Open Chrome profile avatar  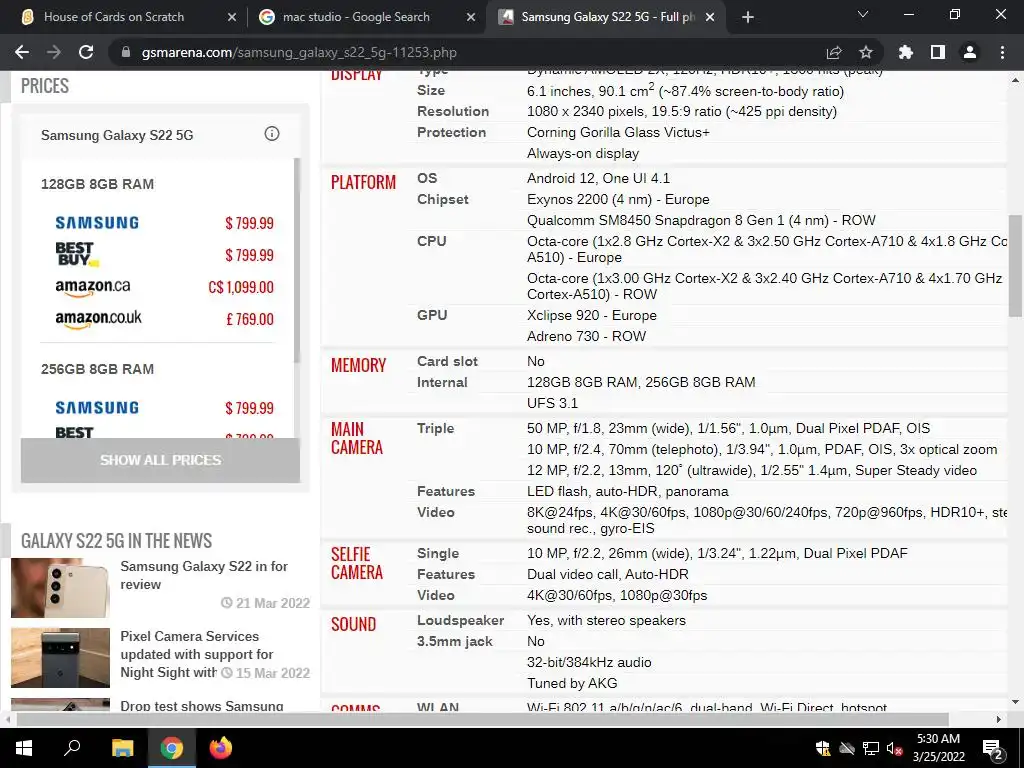[x=970, y=52]
